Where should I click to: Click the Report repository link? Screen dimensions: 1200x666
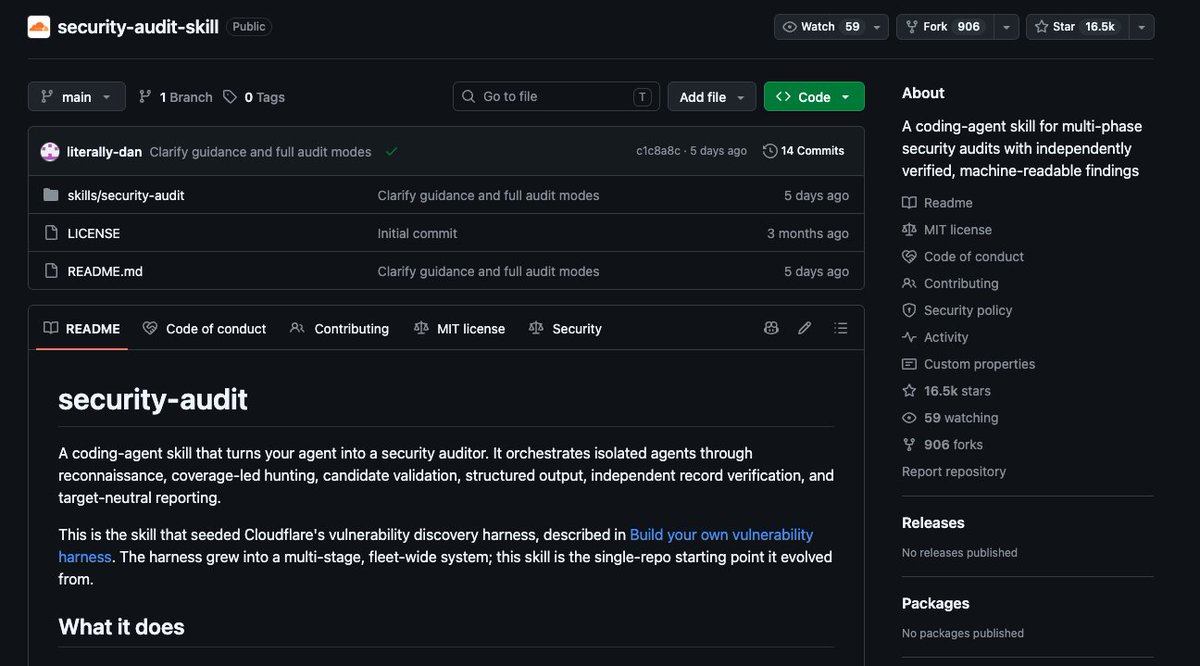tap(954, 471)
